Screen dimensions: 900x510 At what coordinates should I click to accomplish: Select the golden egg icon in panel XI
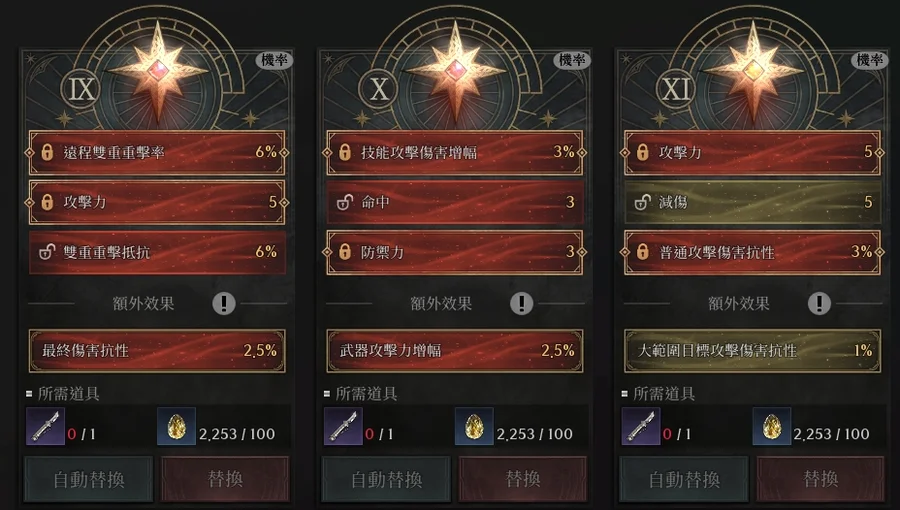[x=772, y=426]
